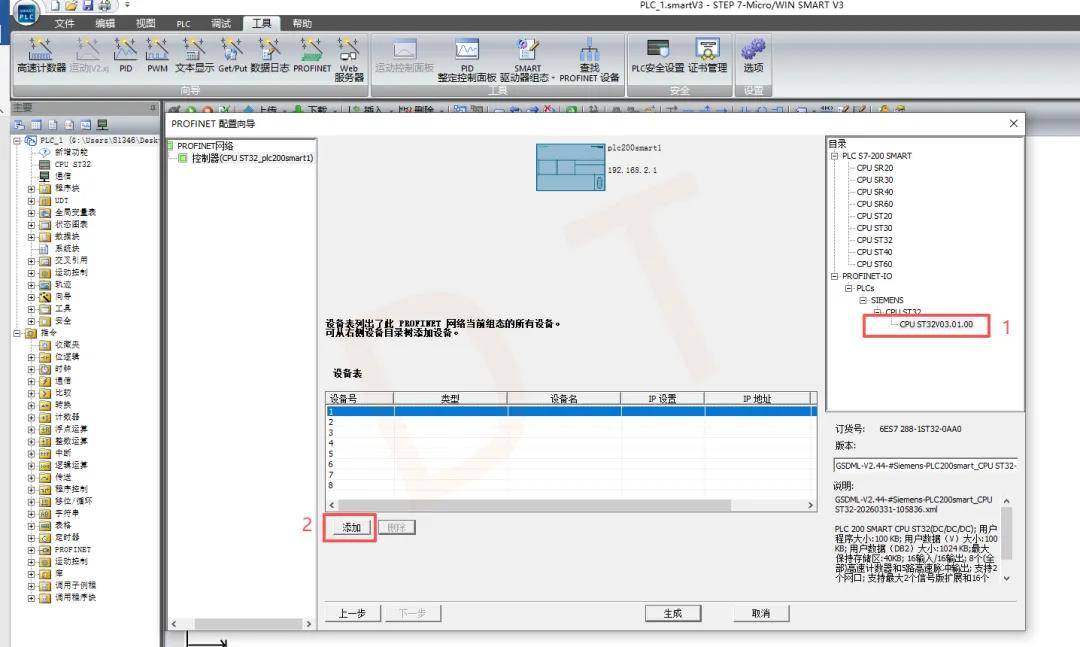Expand the 程序块 node in project tree
Image resolution: width=1080 pixels, height=647 pixels.
31,189
